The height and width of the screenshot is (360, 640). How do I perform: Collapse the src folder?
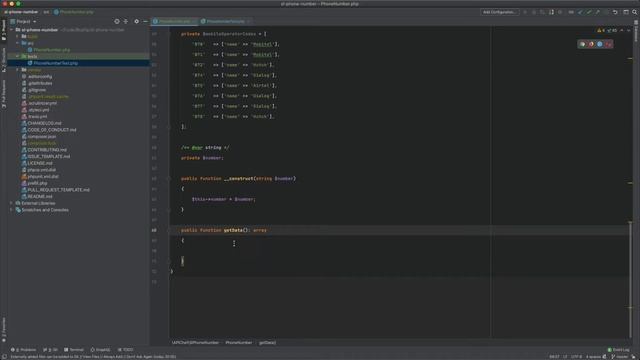(18, 43)
